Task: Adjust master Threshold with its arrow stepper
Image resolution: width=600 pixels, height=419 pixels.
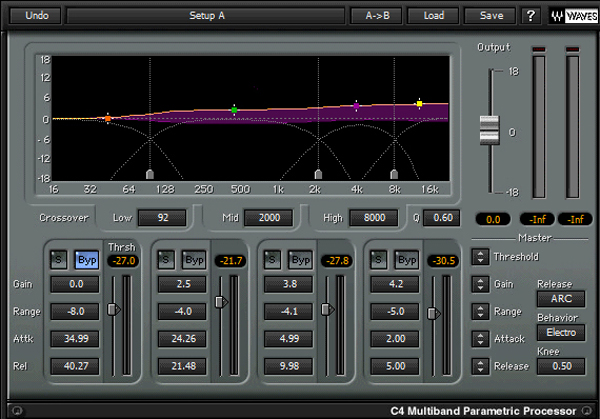Action: pos(481,257)
